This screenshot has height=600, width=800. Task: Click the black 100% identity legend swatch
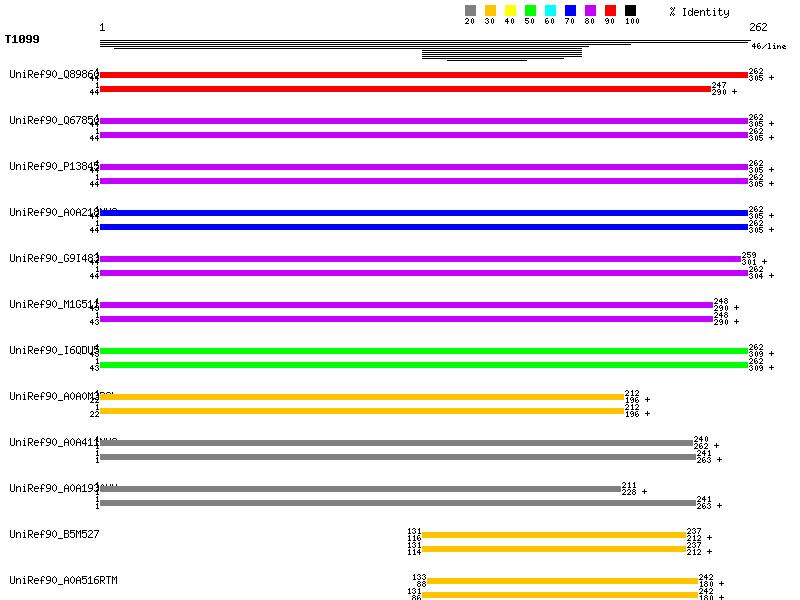[630, 11]
